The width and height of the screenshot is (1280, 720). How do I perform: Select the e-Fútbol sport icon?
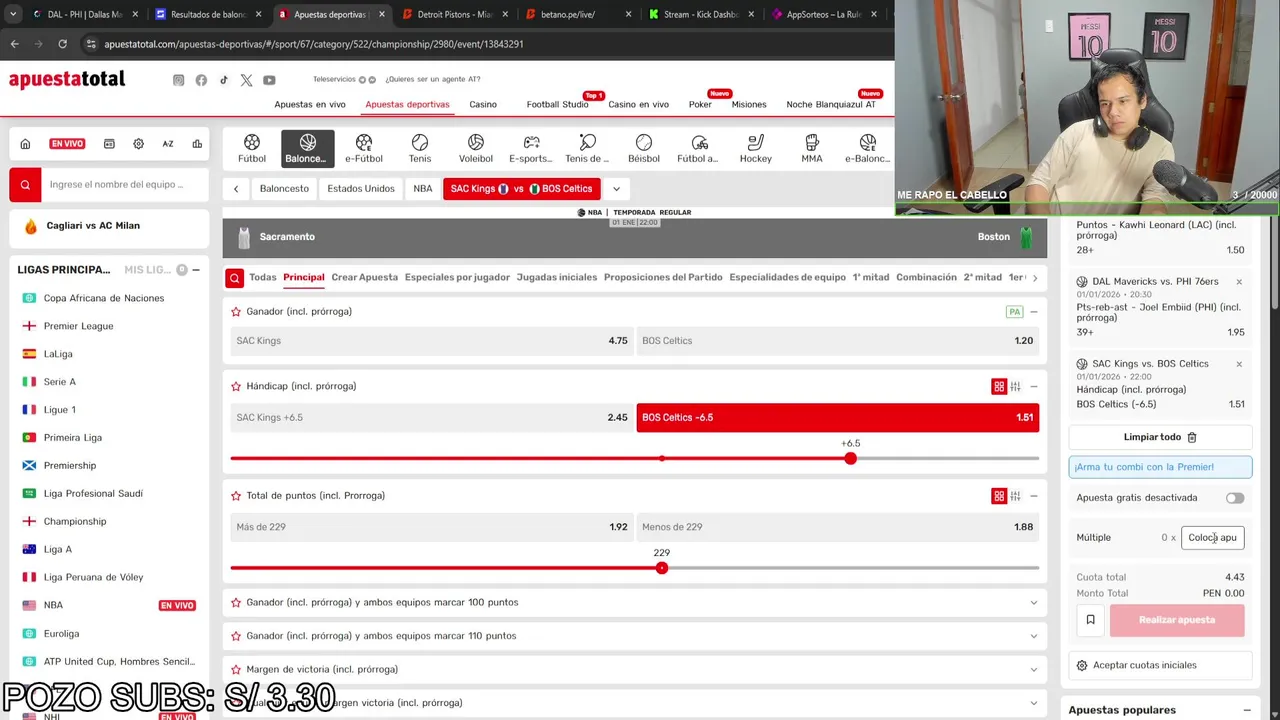pos(364,148)
